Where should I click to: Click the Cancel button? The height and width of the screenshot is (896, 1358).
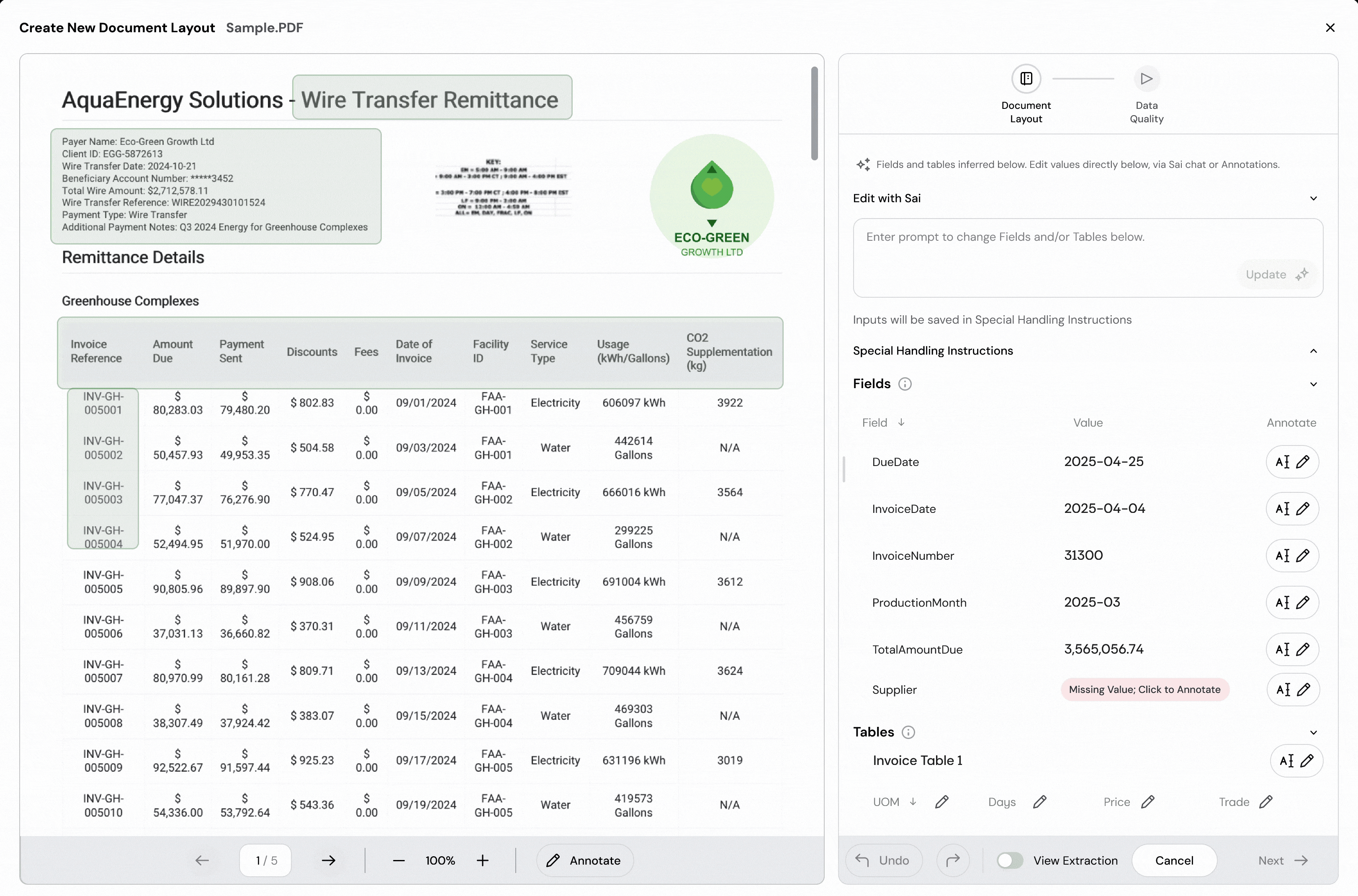[1174, 860]
